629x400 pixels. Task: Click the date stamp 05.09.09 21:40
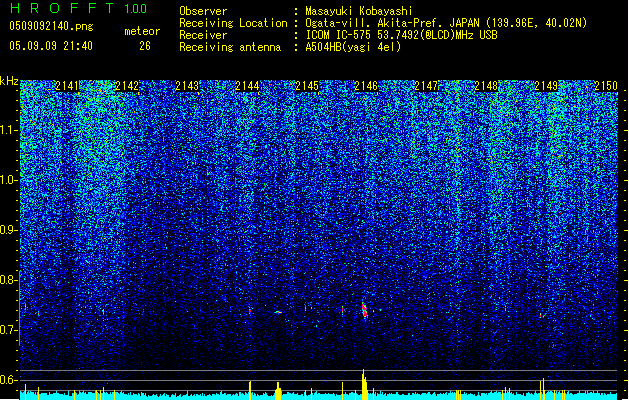pyautogui.click(x=51, y=46)
